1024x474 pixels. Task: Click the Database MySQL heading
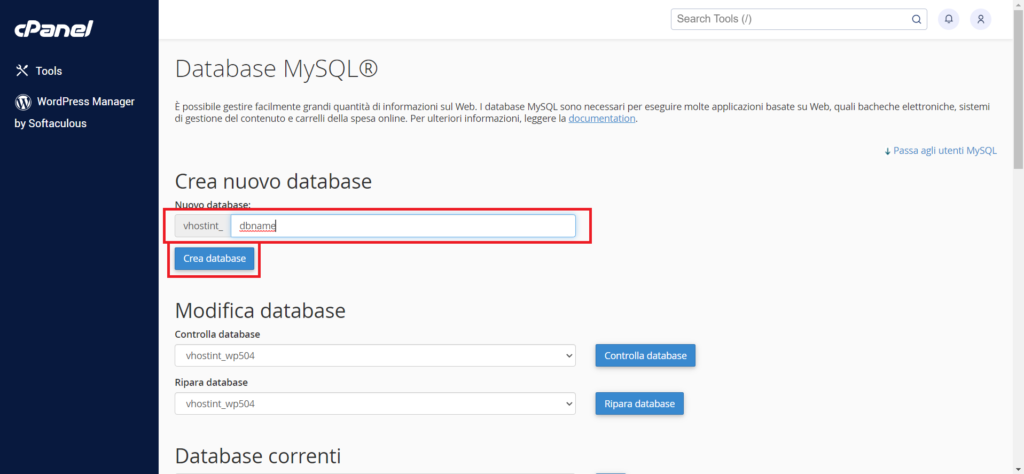(276, 69)
